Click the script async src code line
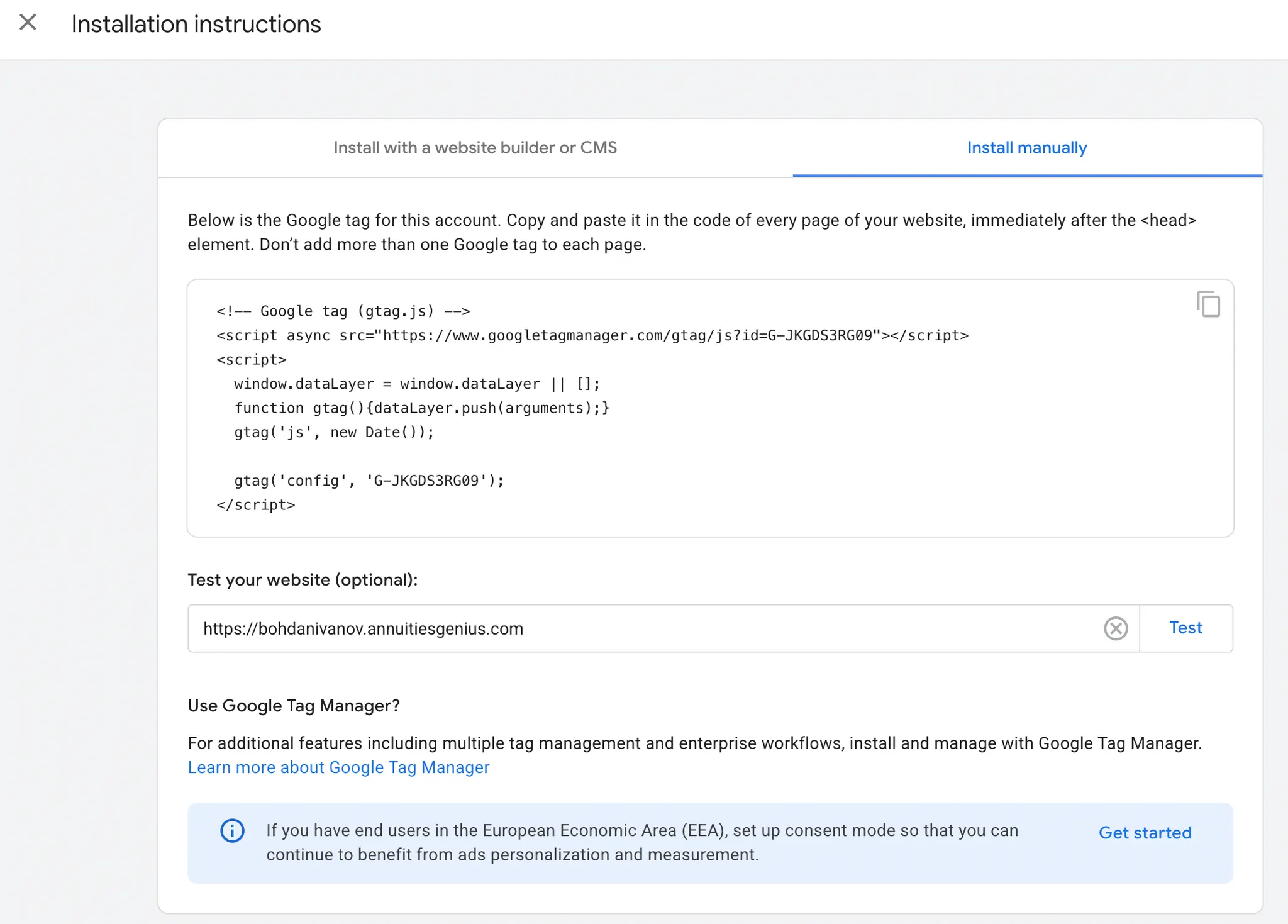Screen dimensions: 1288x924 592,335
